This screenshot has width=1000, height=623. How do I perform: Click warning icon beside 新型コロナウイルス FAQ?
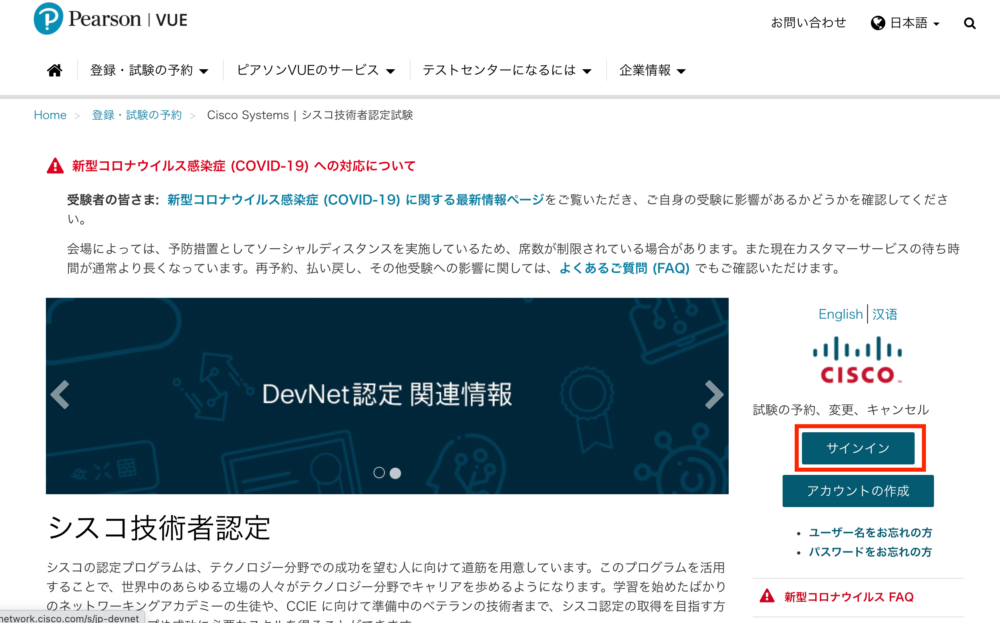[767, 596]
